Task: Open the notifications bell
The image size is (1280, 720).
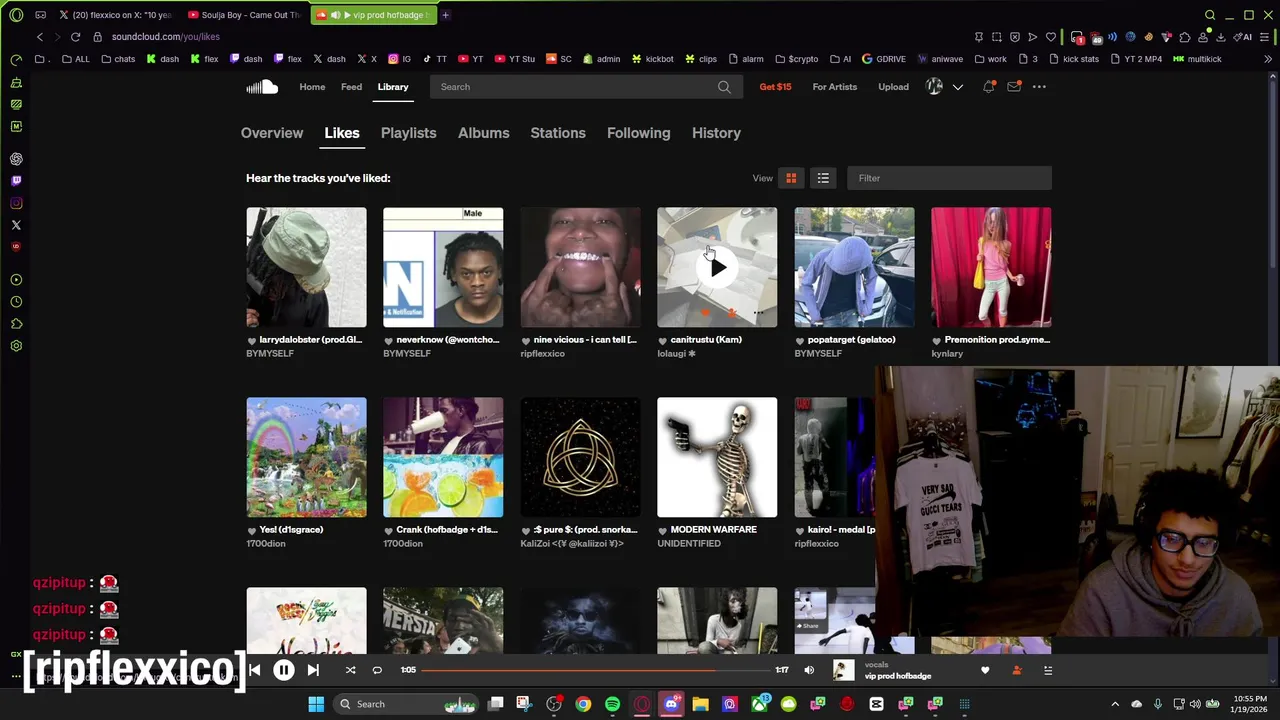Action: point(988,87)
